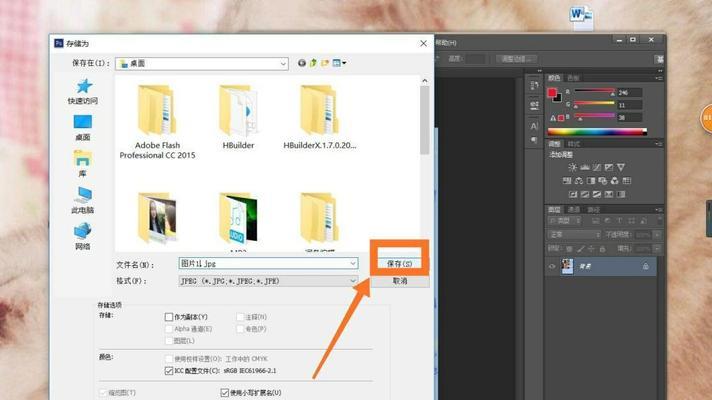This screenshot has height=400, width=712.
Task: Add a Threshold adjustment
Action: pyautogui.click(x=597, y=194)
